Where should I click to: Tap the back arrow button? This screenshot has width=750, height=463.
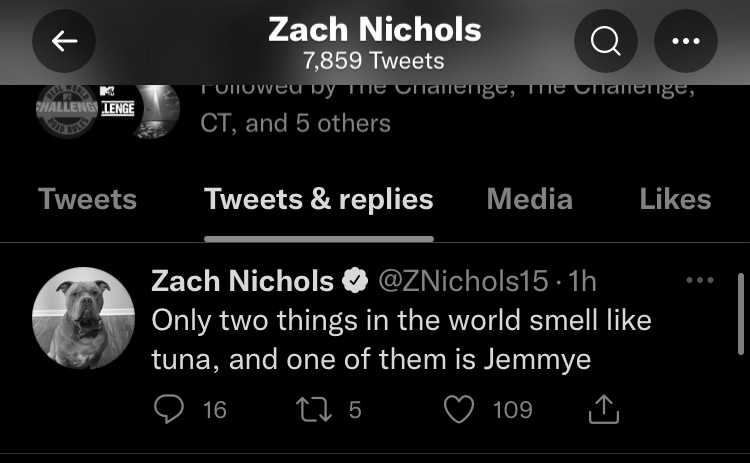(x=64, y=41)
